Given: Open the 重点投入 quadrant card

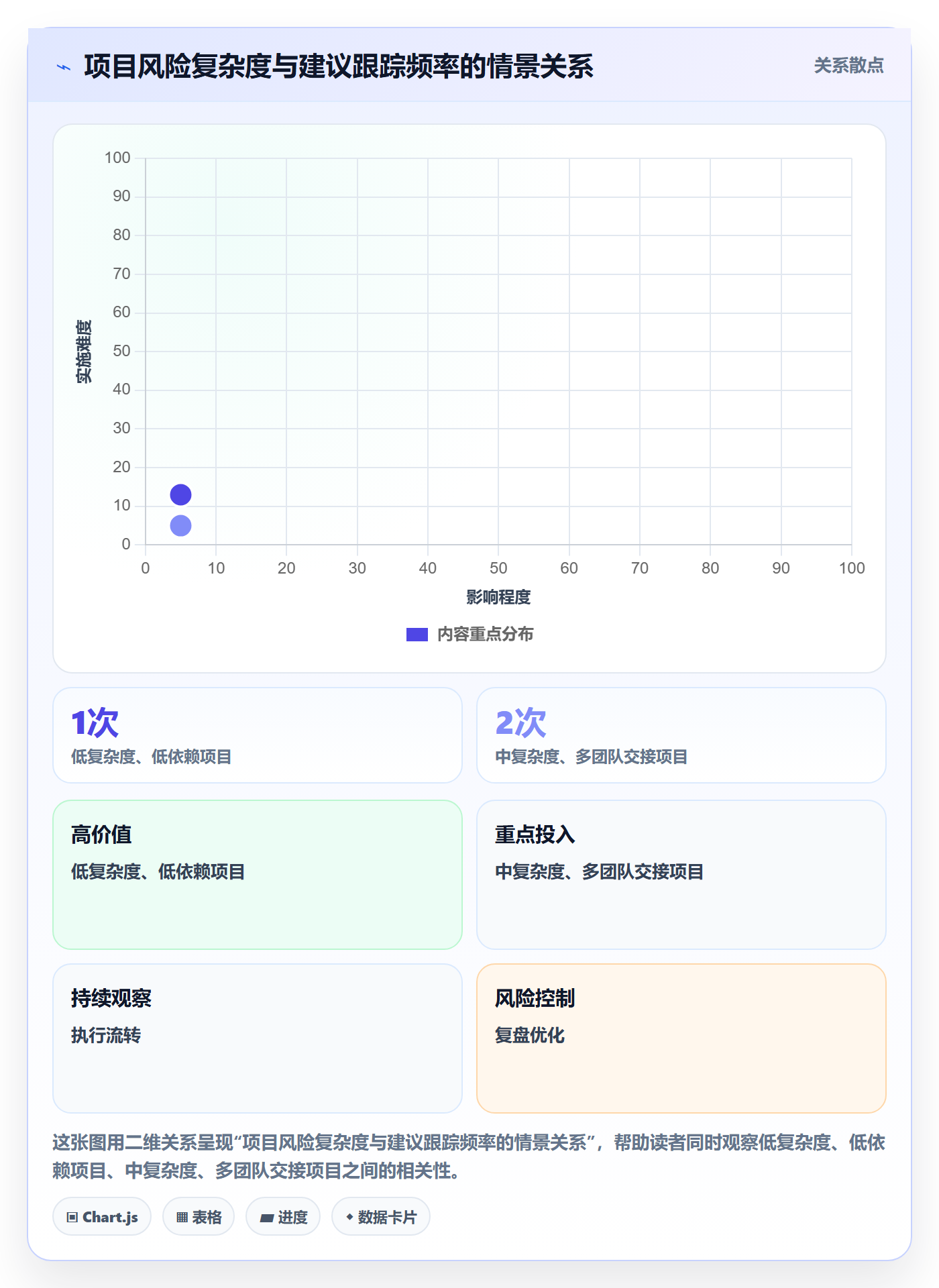Looking at the screenshot, I should click(x=681, y=875).
